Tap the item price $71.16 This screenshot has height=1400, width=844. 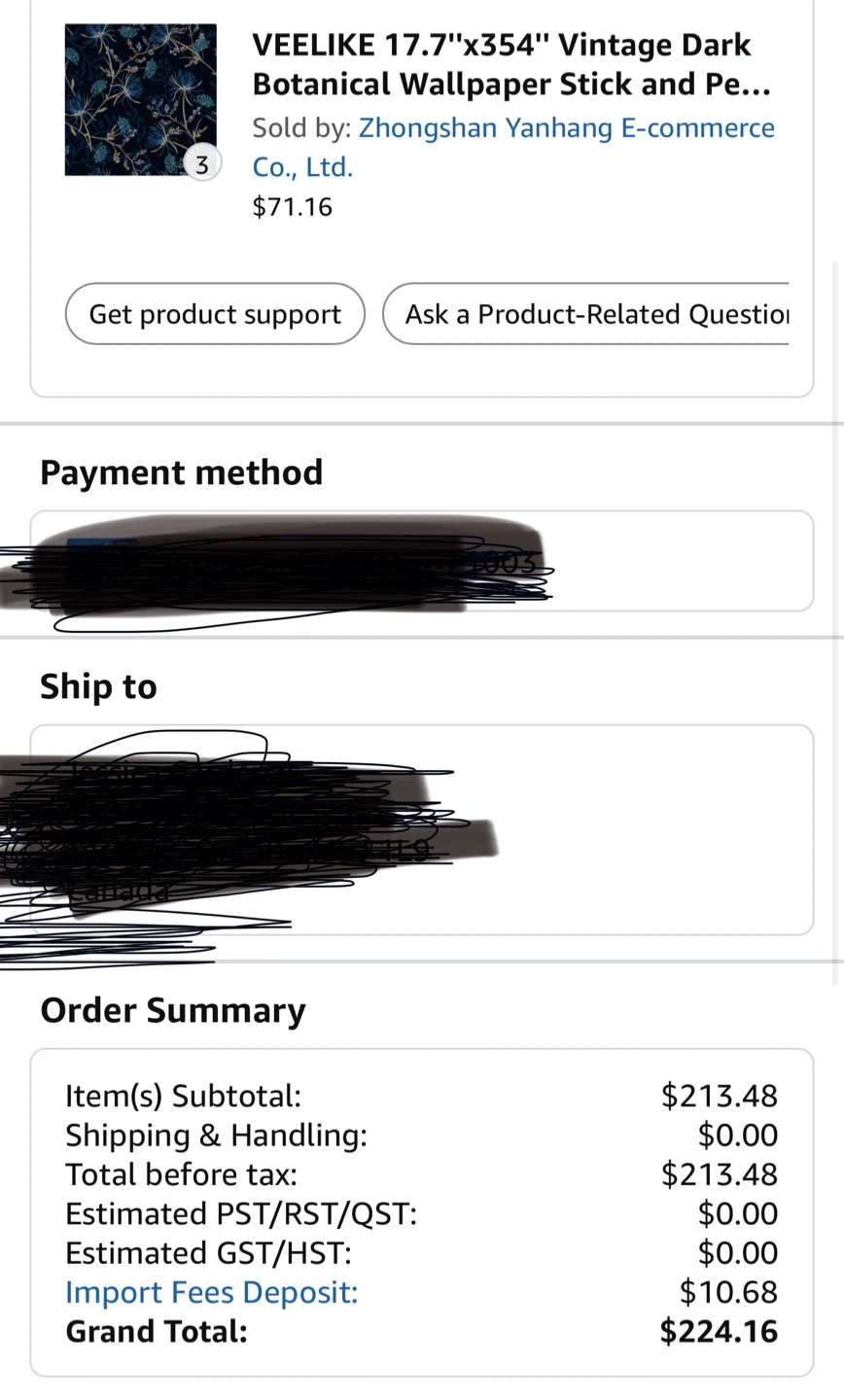pyautogui.click(x=293, y=207)
